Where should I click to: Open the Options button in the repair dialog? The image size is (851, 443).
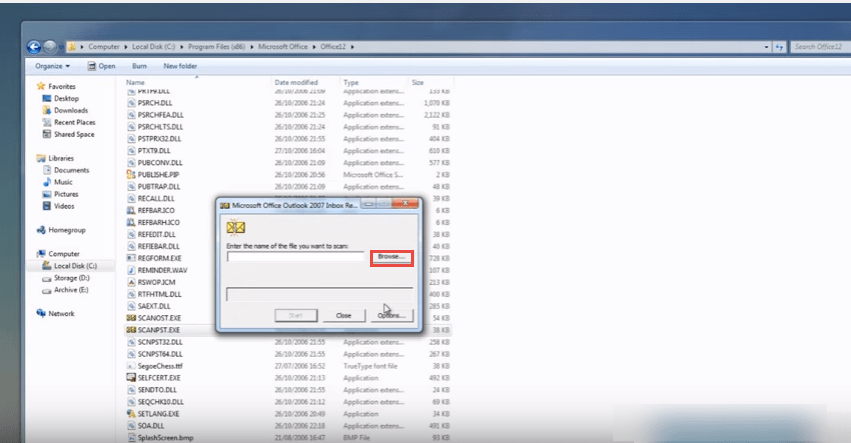click(x=392, y=315)
